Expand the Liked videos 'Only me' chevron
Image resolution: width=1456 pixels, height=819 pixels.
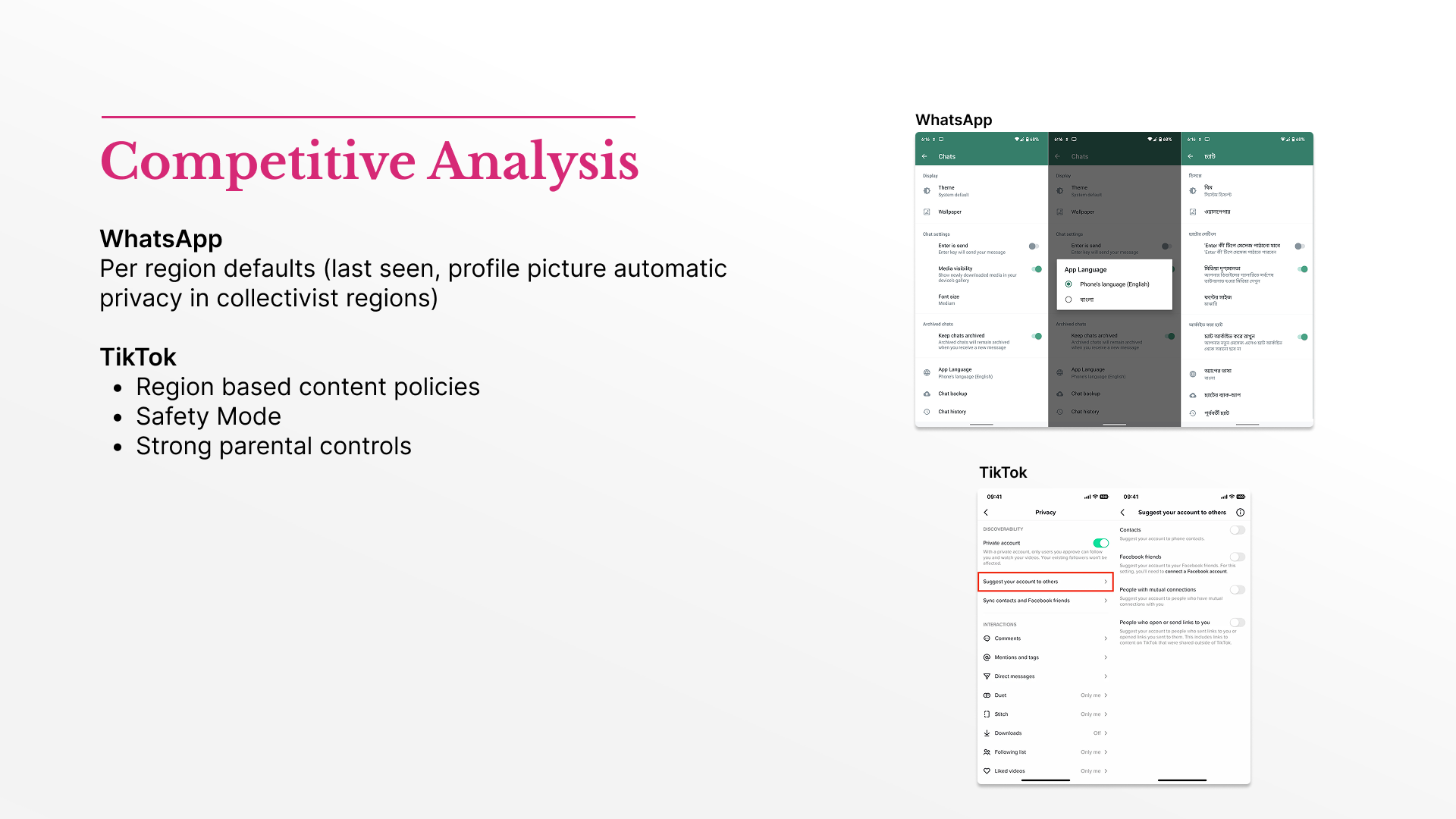pyautogui.click(x=1106, y=771)
